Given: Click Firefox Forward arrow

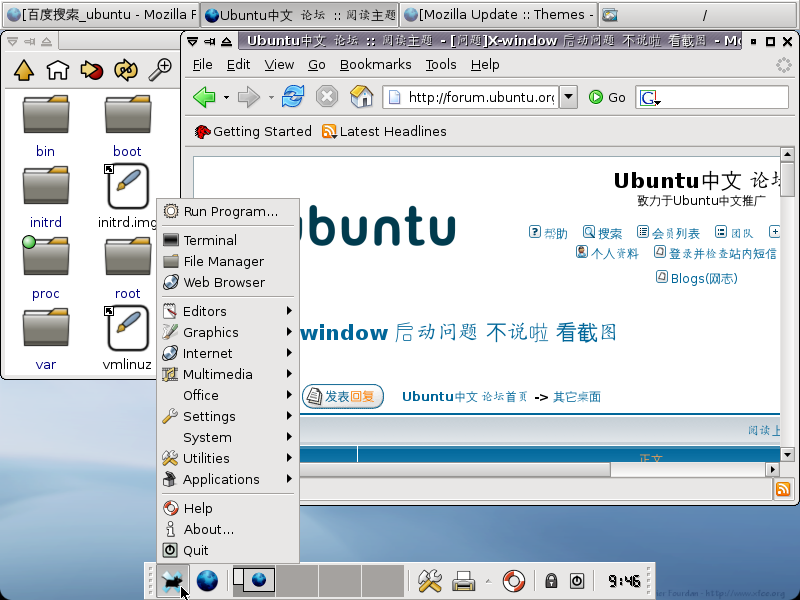Looking at the screenshot, I should pos(249,97).
